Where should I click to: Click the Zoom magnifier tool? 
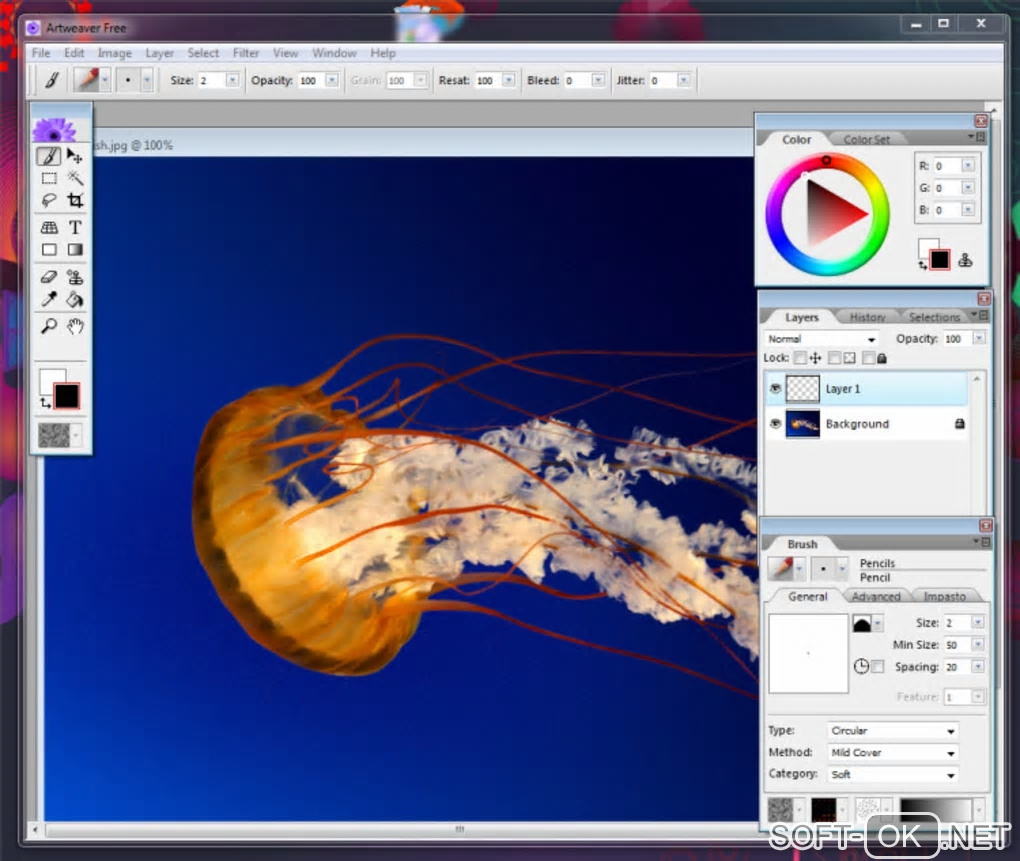coord(49,326)
